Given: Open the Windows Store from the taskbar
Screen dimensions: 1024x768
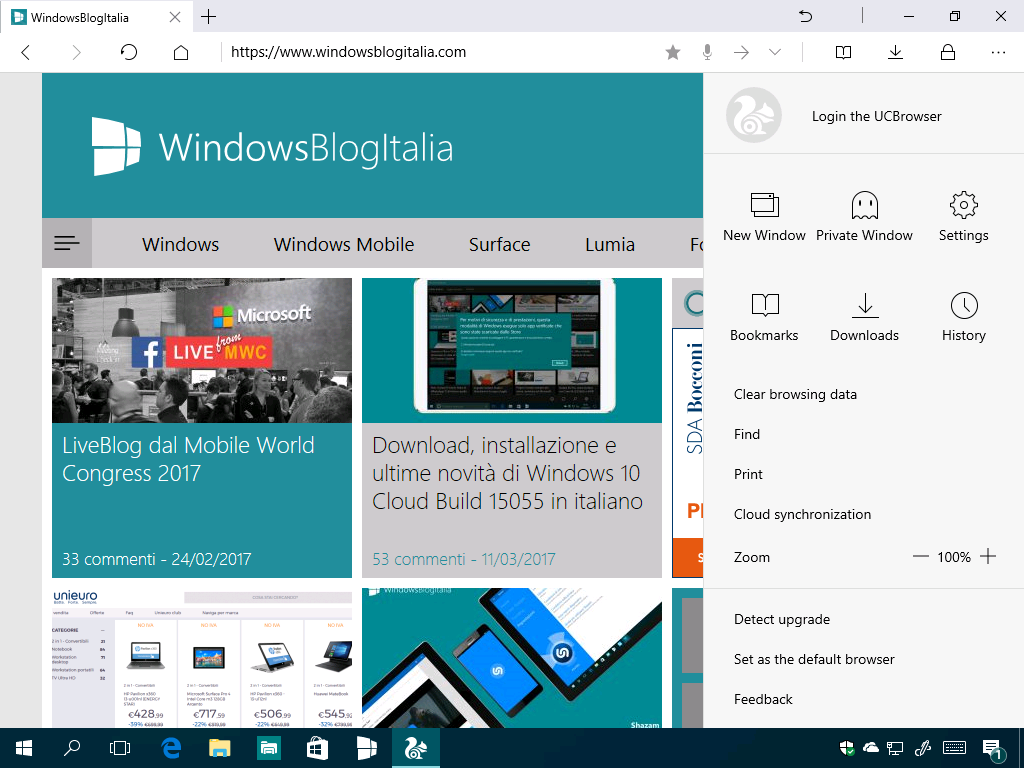Looking at the screenshot, I should tap(317, 748).
